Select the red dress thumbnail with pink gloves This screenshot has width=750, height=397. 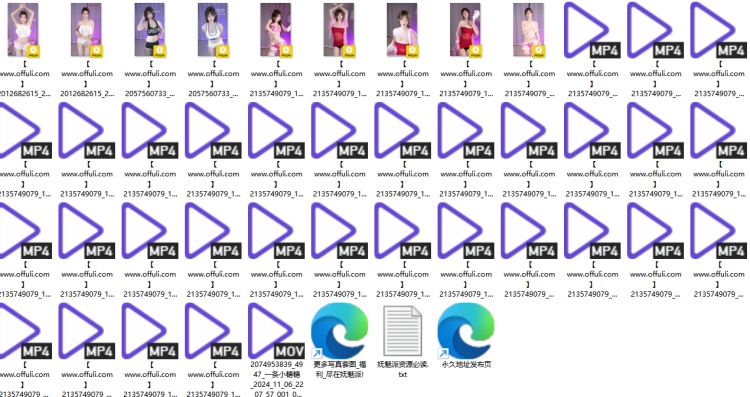[x=466, y=30]
